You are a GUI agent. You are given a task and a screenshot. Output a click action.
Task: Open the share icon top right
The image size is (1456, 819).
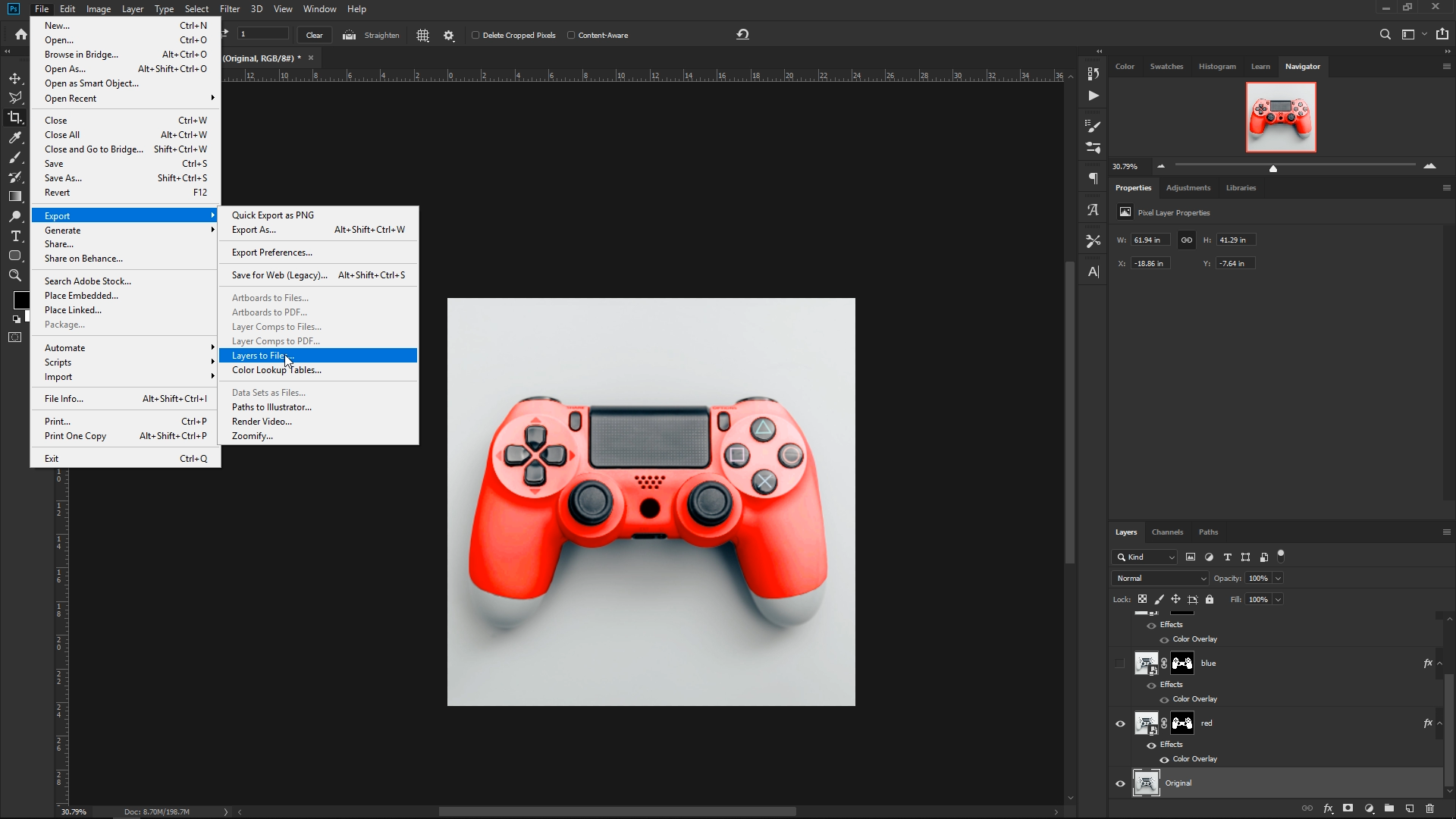(1442, 34)
